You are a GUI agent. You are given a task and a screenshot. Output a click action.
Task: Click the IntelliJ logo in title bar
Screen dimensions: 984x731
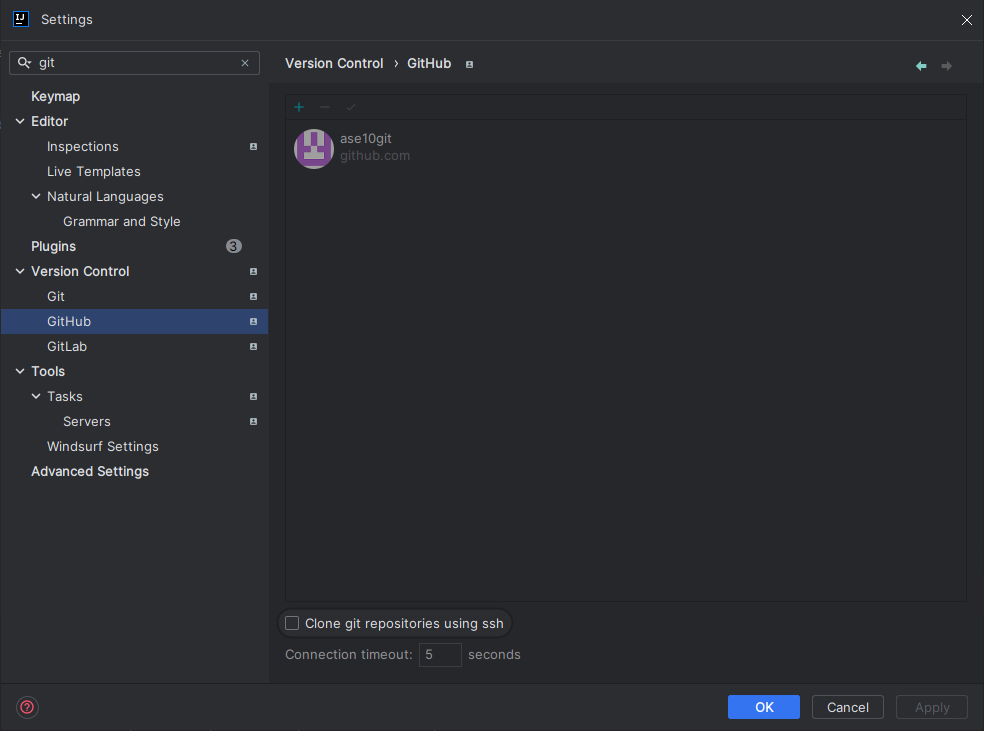click(x=21, y=19)
